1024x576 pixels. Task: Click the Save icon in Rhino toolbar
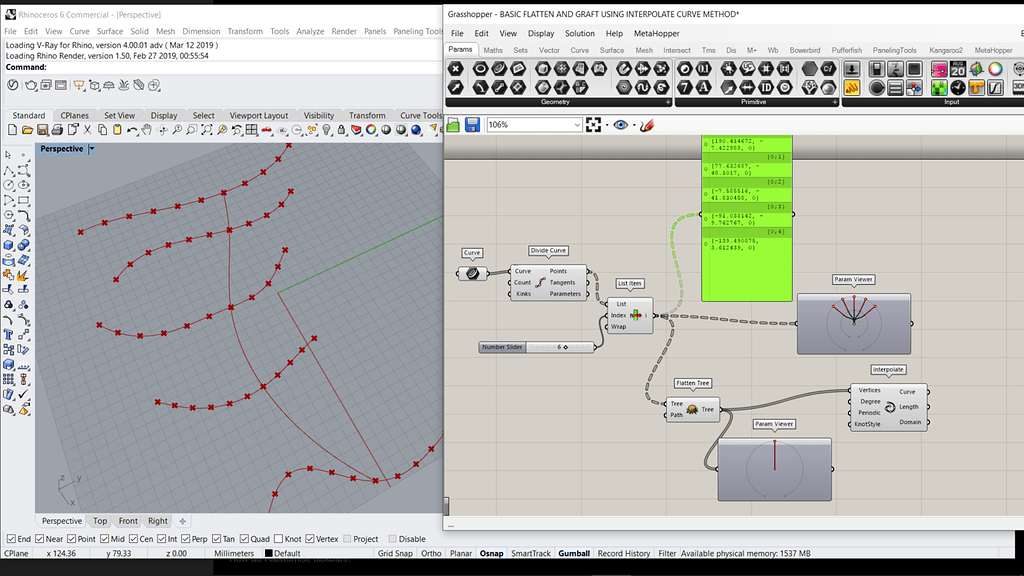click(x=41, y=131)
